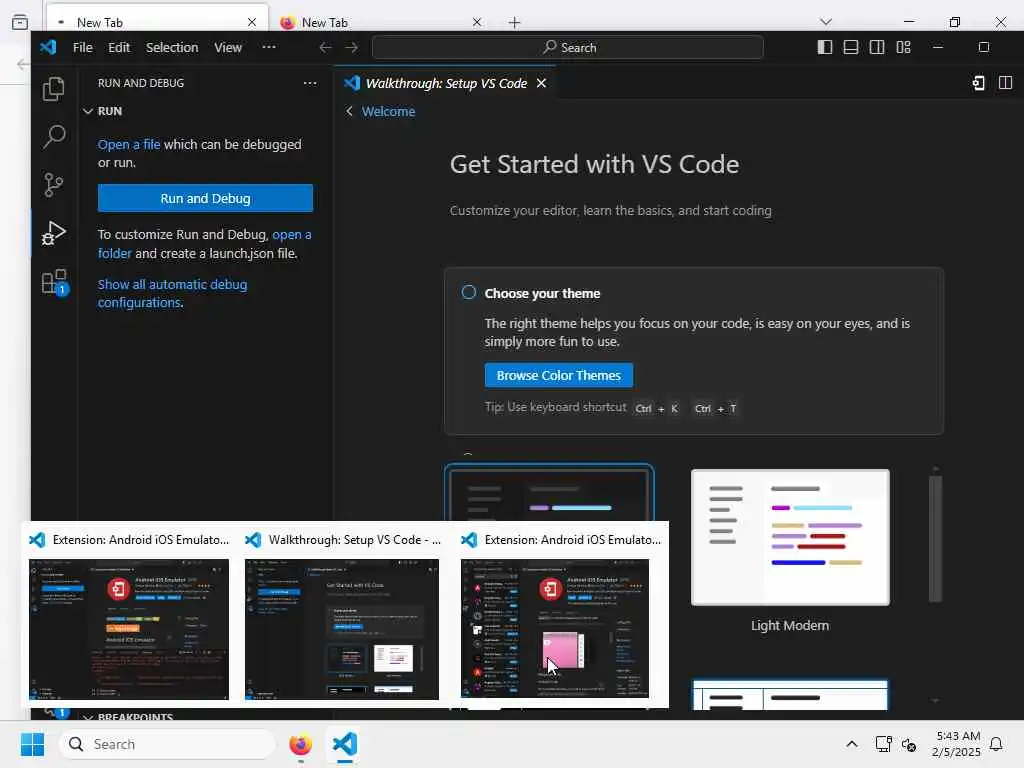1024x768 pixels.
Task: Click the Run and Debug button
Action: tap(205, 198)
